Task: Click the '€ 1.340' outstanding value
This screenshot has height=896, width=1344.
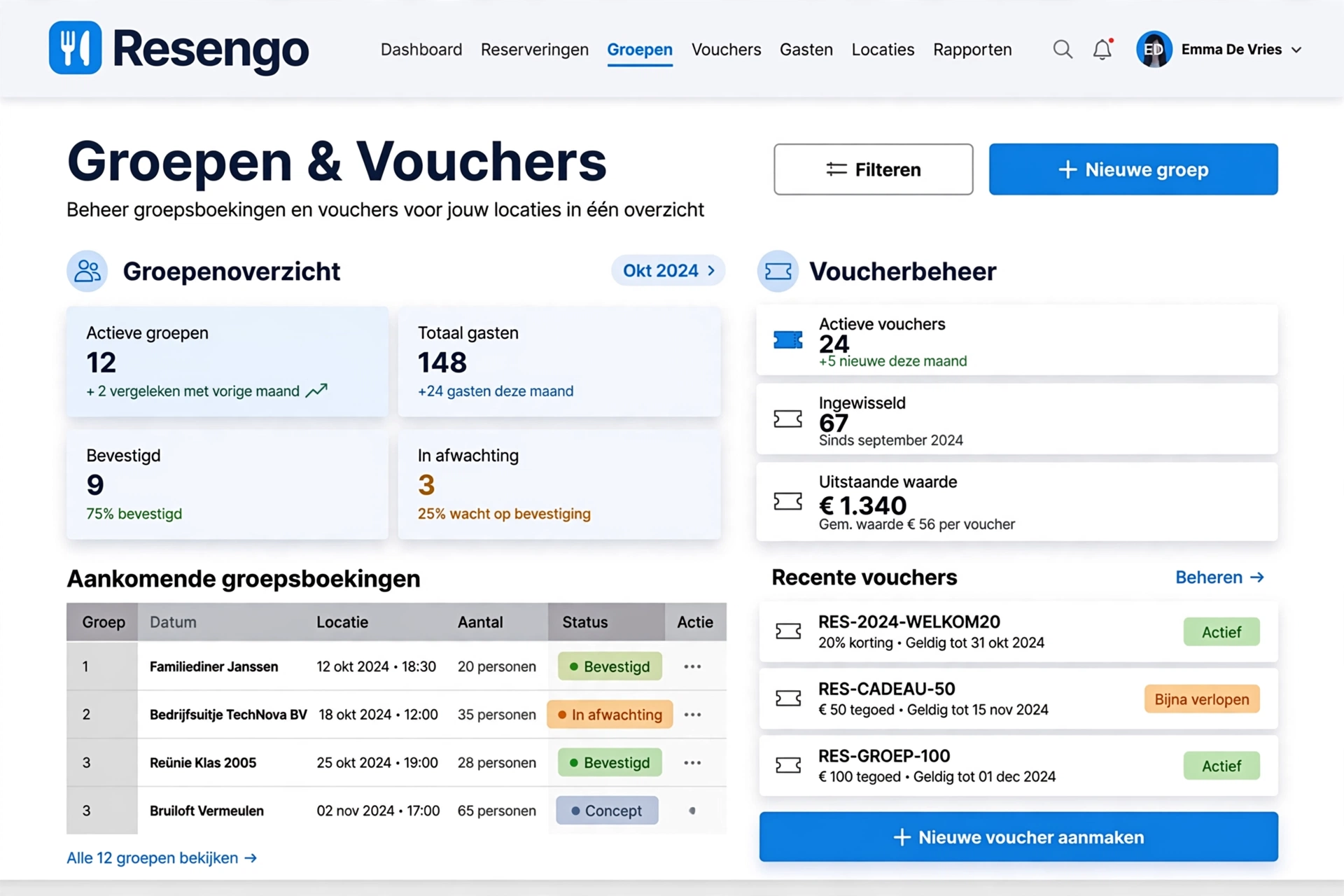Action: (862, 505)
